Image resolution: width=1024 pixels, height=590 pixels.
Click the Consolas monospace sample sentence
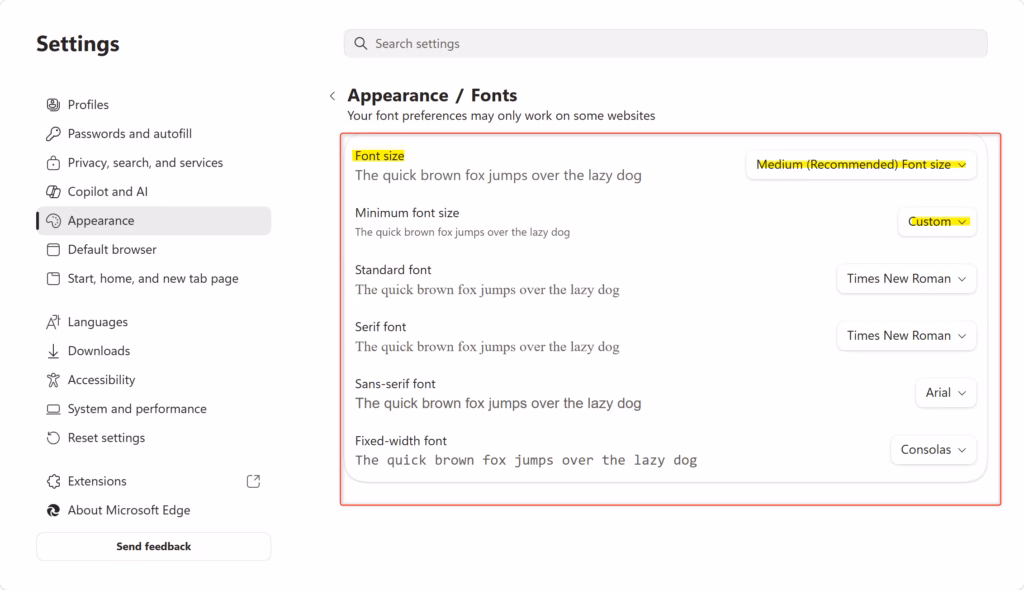[526, 460]
